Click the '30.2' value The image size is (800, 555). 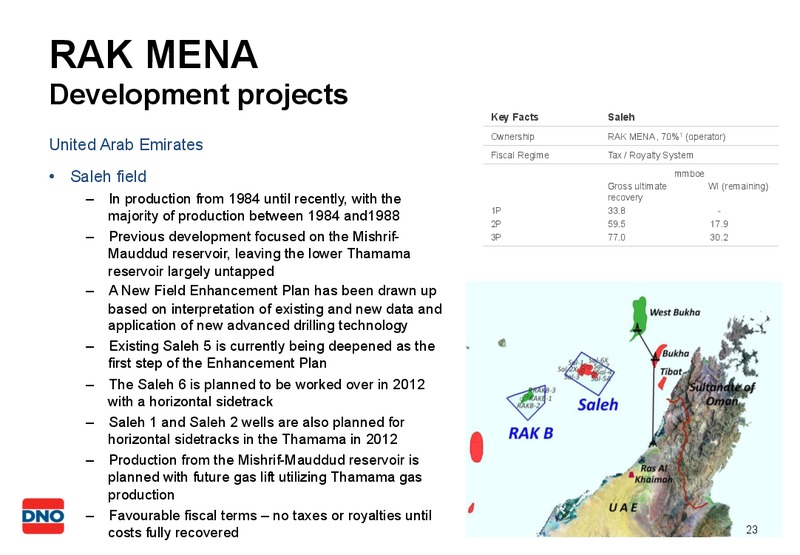[x=719, y=237]
